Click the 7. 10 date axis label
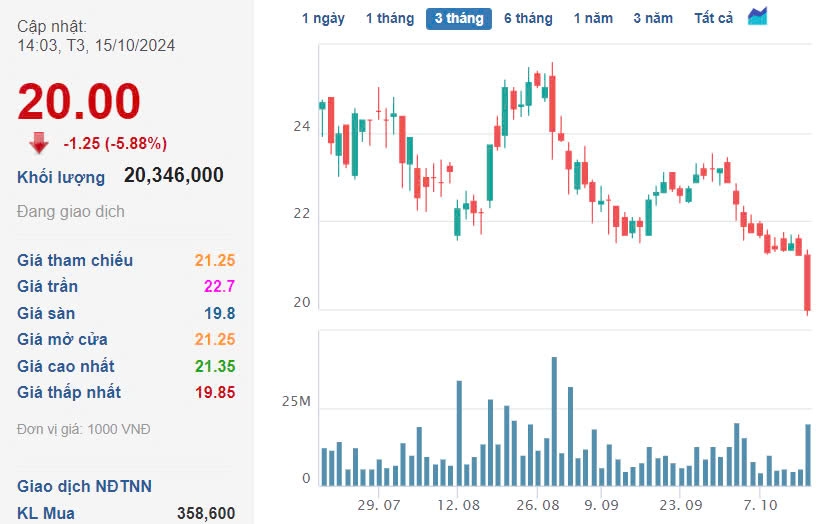Image resolution: width=835 pixels, height=524 pixels. coord(760,505)
